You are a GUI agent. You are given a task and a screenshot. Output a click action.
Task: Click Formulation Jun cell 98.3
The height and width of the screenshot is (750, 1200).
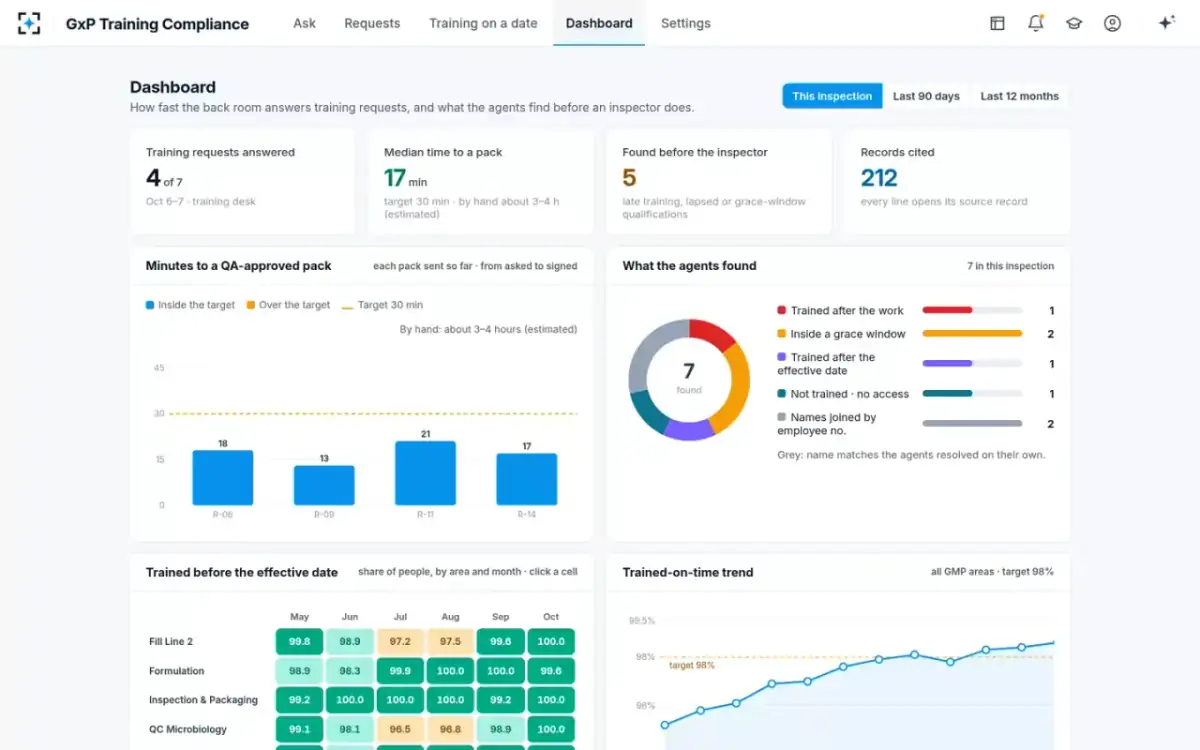click(349, 671)
